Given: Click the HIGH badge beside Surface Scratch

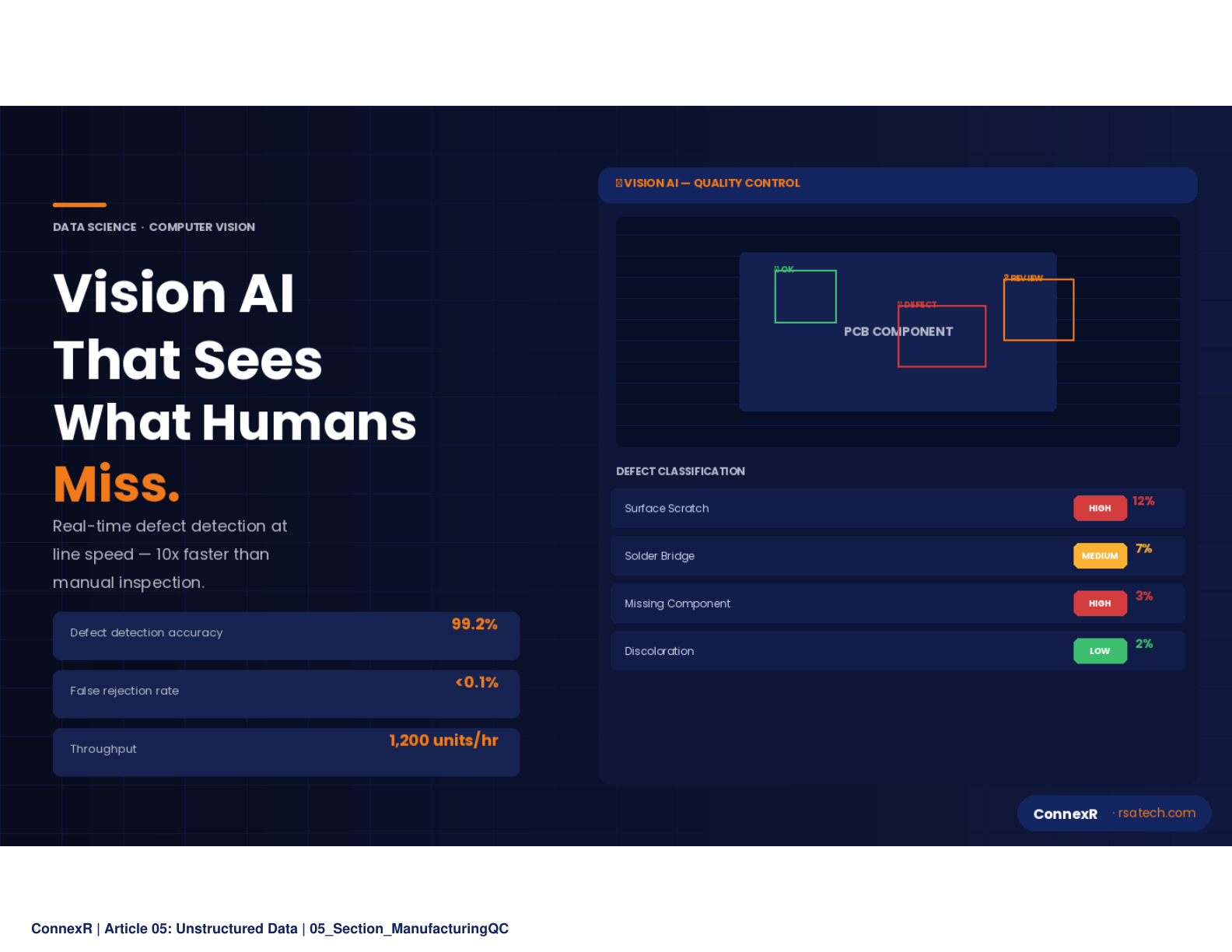Looking at the screenshot, I should pyautogui.click(x=1100, y=508).
